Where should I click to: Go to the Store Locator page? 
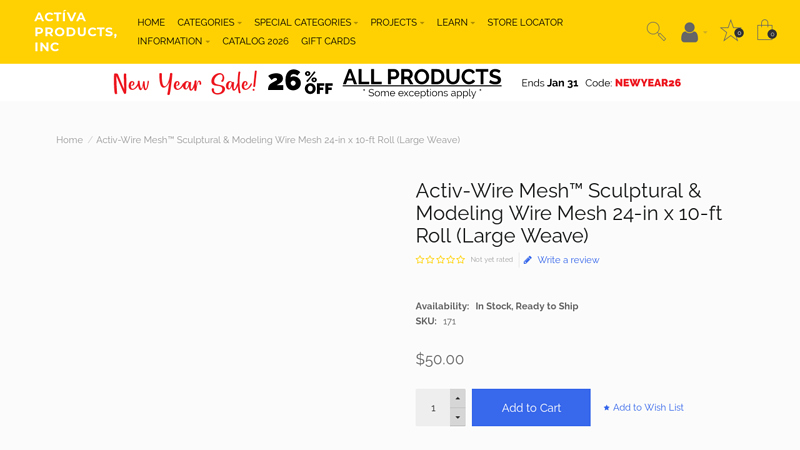(525, 22)
